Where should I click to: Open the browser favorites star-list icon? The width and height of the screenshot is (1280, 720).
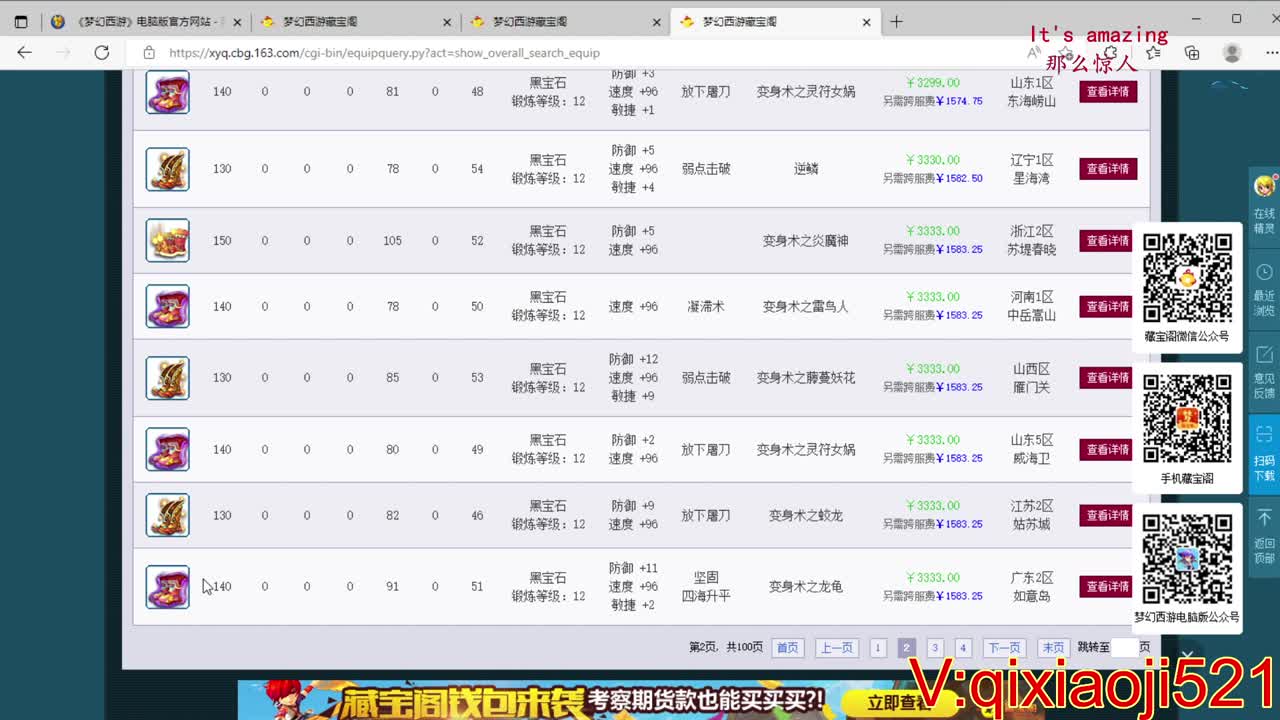[1155, 53]
